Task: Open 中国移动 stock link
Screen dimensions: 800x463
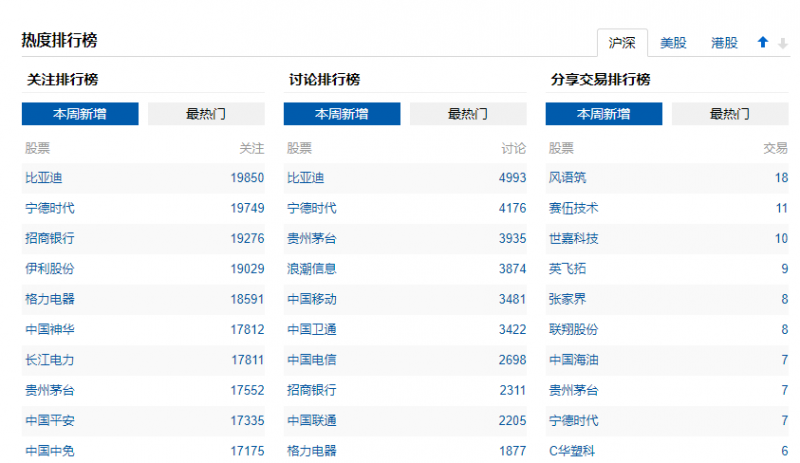Action: click(x=312, y=299)
